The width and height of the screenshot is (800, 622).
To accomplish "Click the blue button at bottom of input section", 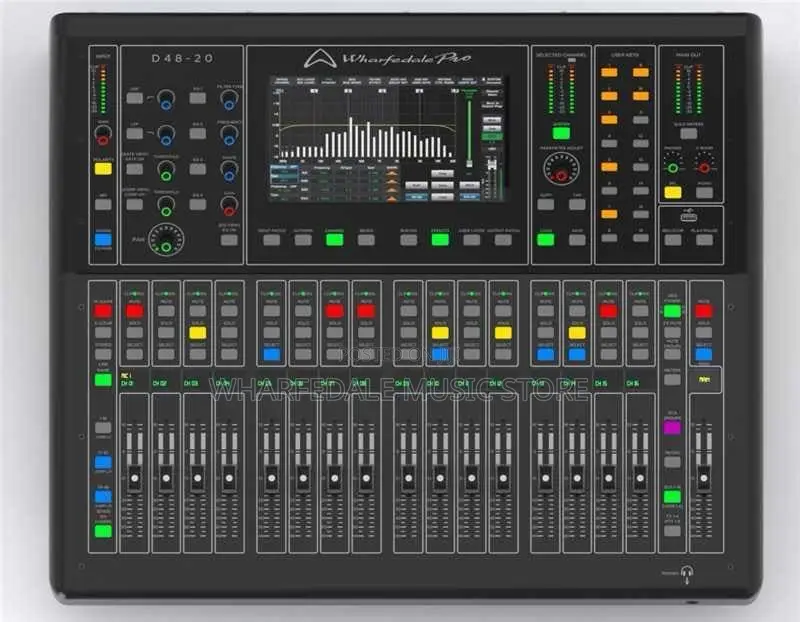I will pyautogui.click(x=103, y=239).
